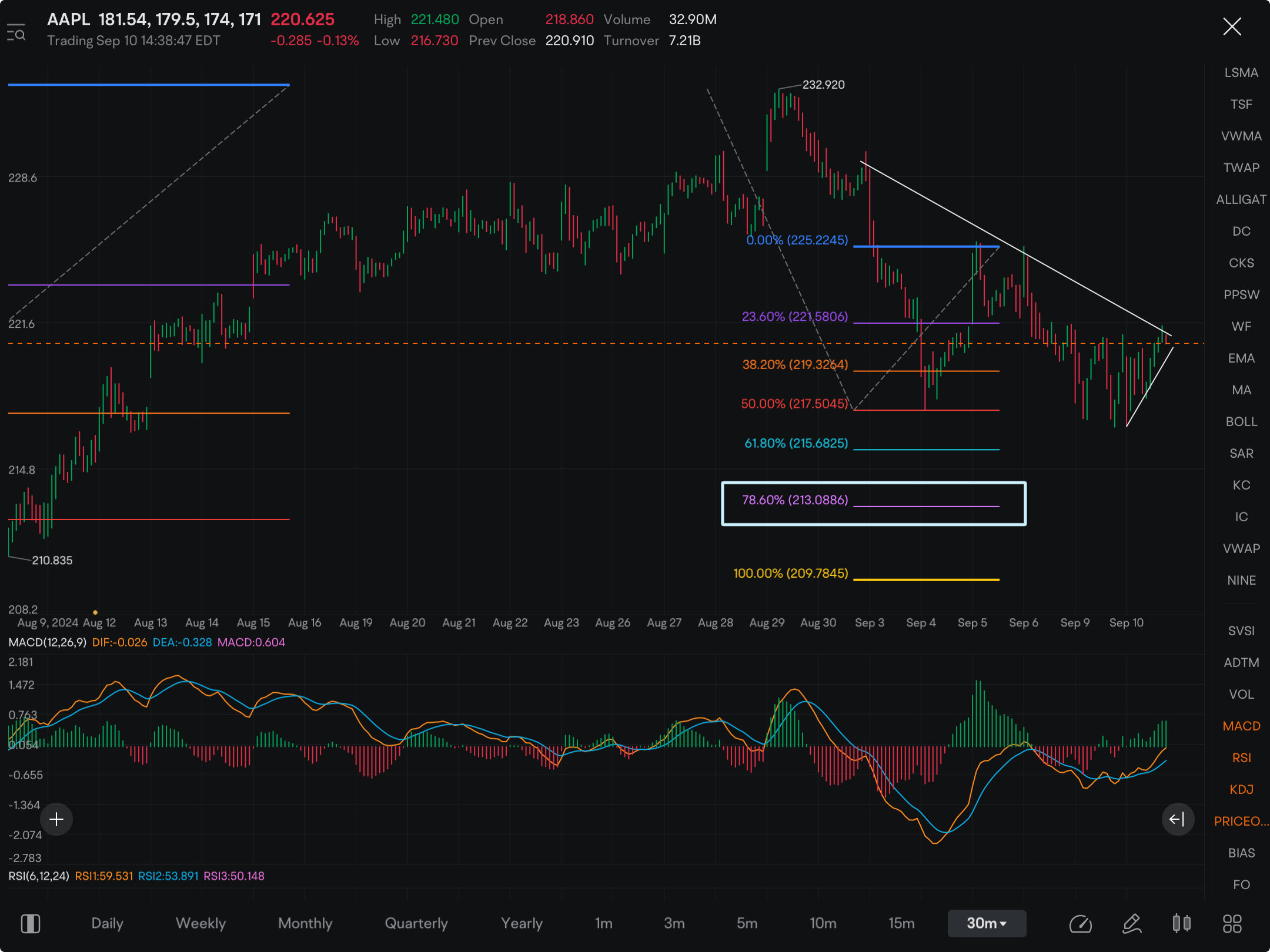Screen dimensions: 1270x952
Task: Switch to the Daily timeframe tab
Action: (100, 924)
